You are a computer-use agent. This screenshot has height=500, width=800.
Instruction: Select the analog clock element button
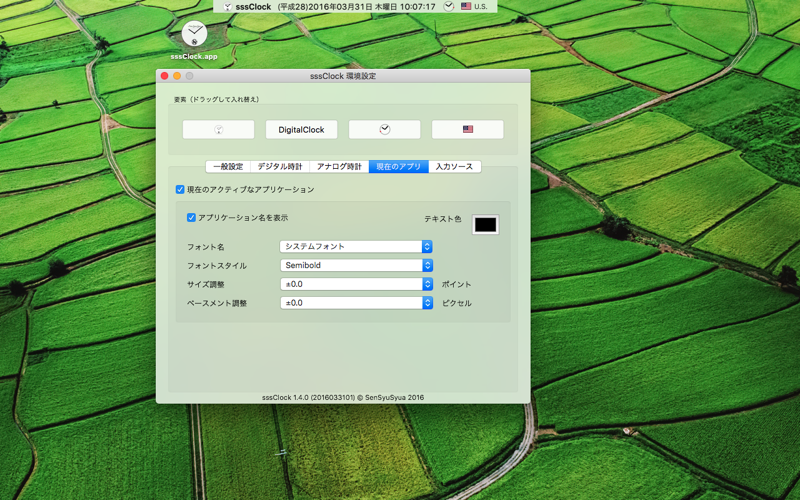tap(385, 130)
